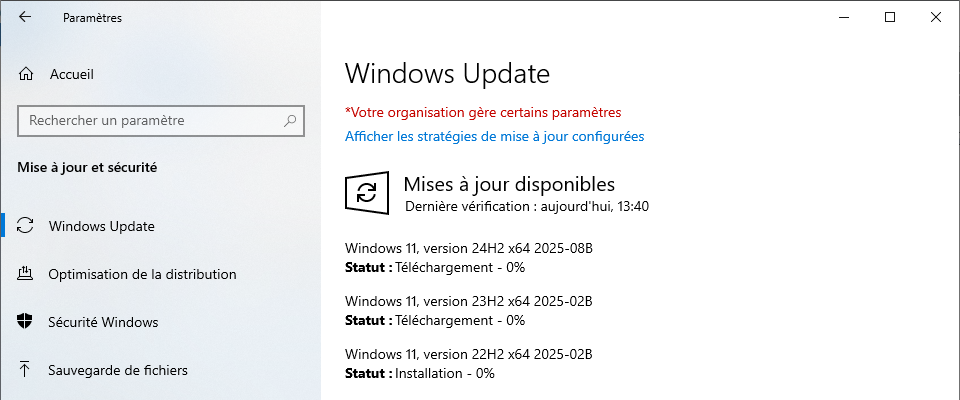Open Sauvegarde de fichiers label
Screen dimensions: 960x400
point(118,370)
